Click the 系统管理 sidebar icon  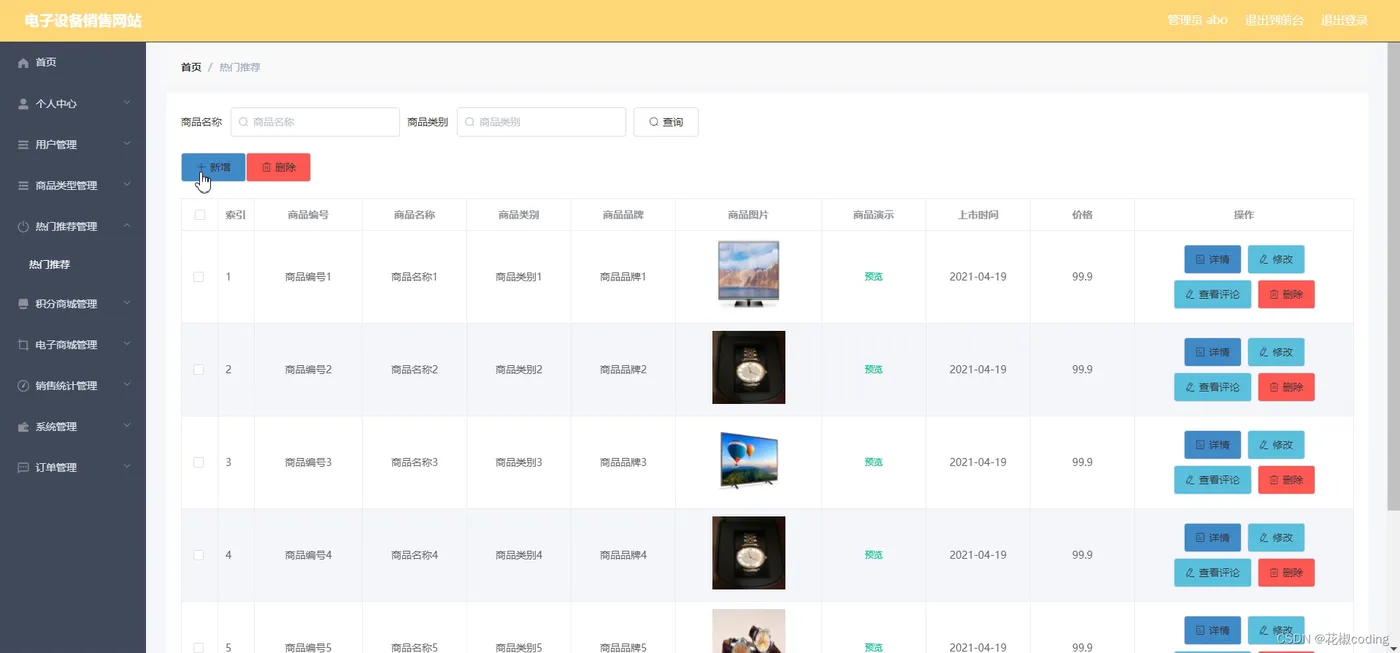coord(24,427)
